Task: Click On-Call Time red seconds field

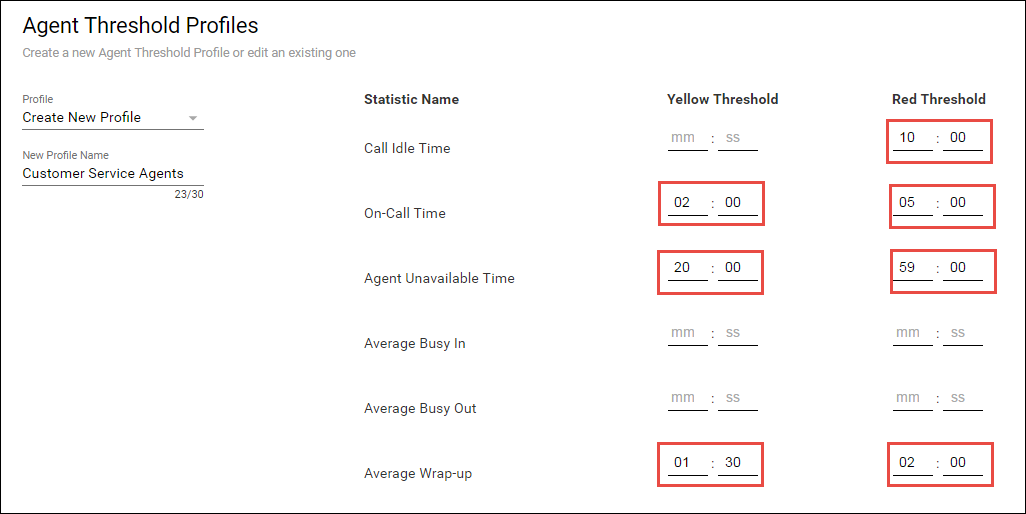Action: (x=962, y=203)
